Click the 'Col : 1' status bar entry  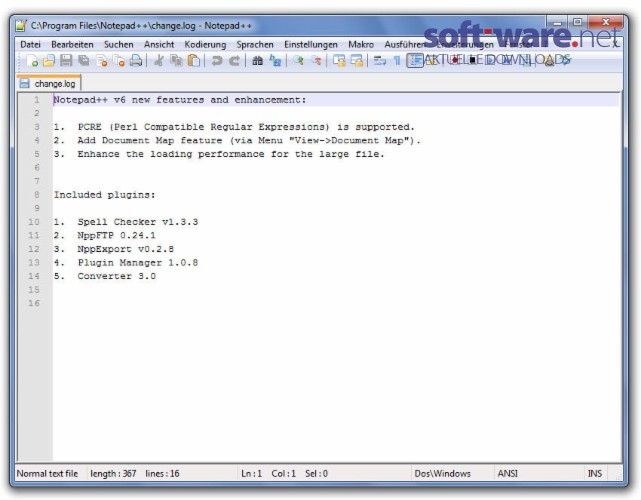[283, 473]
